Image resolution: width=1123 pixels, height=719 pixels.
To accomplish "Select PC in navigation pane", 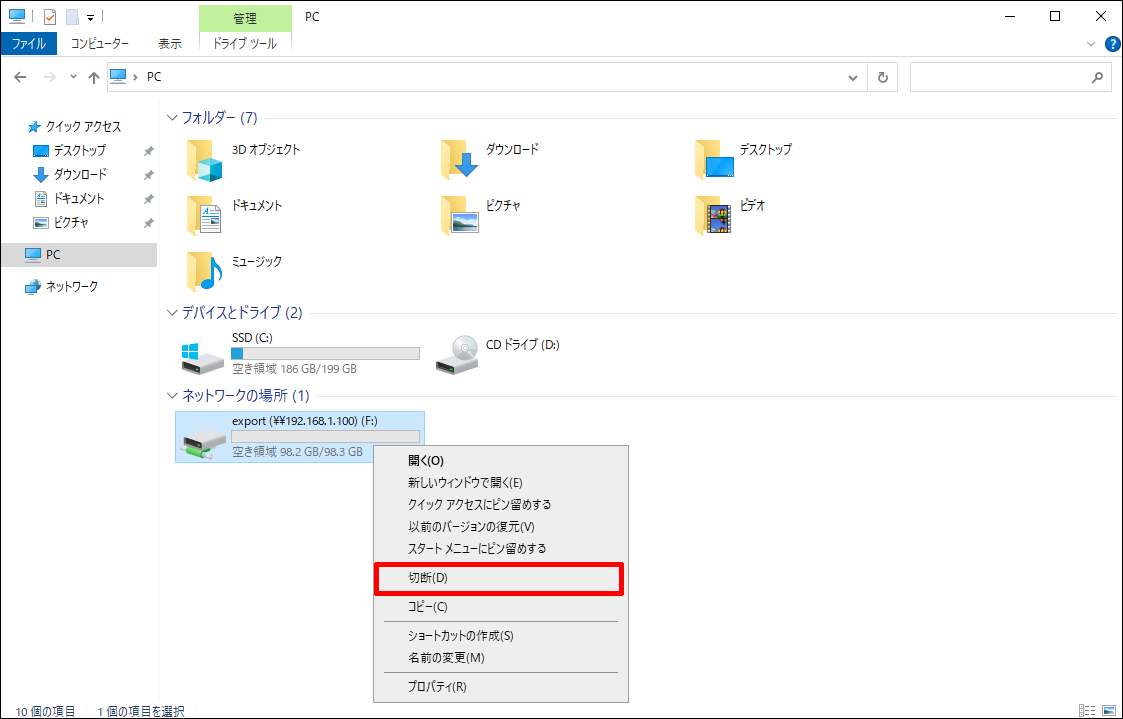I will (79, 255).
